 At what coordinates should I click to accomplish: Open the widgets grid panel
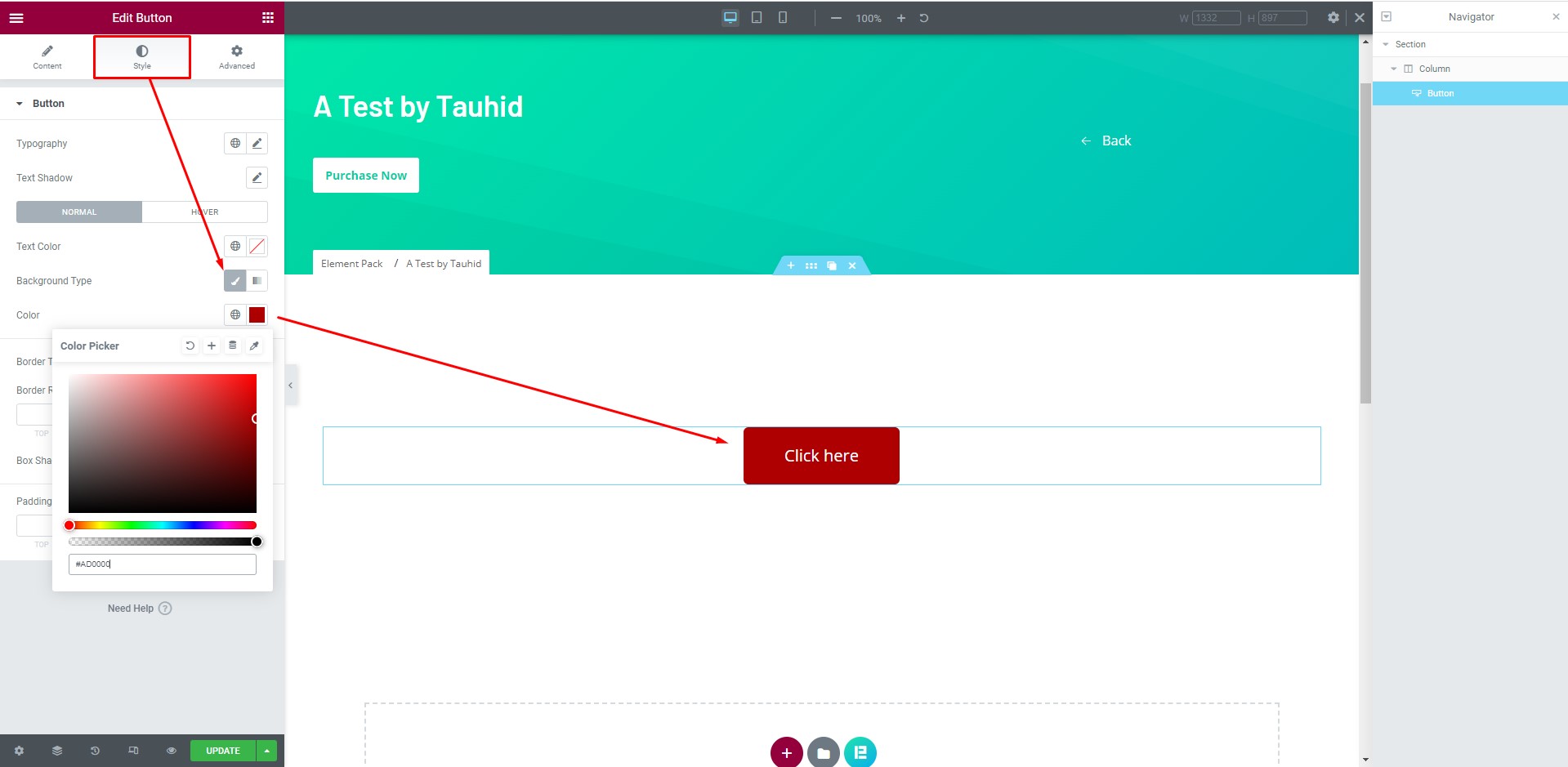coord(267,18)
